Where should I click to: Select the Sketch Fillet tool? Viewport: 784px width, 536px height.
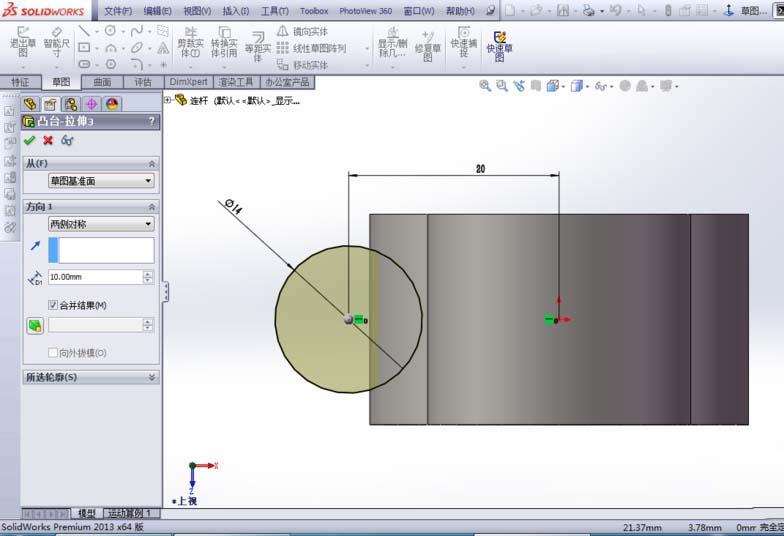point(136,64)
